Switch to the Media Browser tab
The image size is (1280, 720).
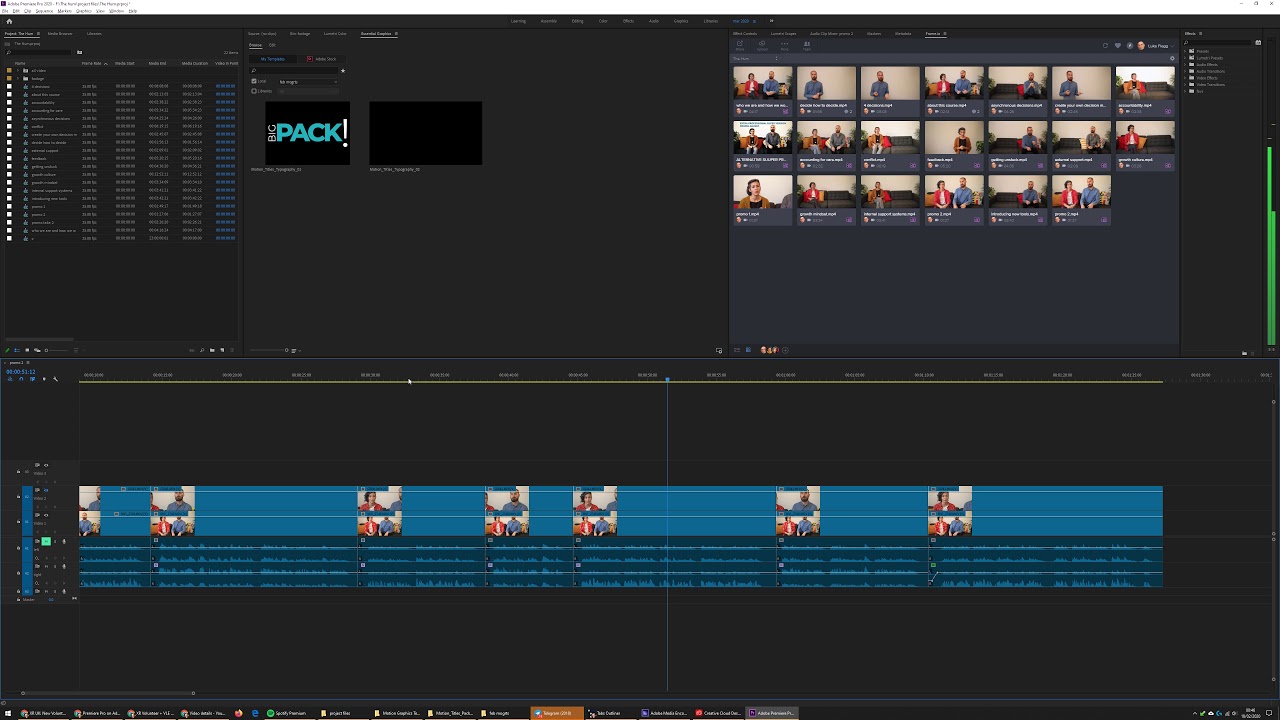pyautogui.click(x=60, y=34)
